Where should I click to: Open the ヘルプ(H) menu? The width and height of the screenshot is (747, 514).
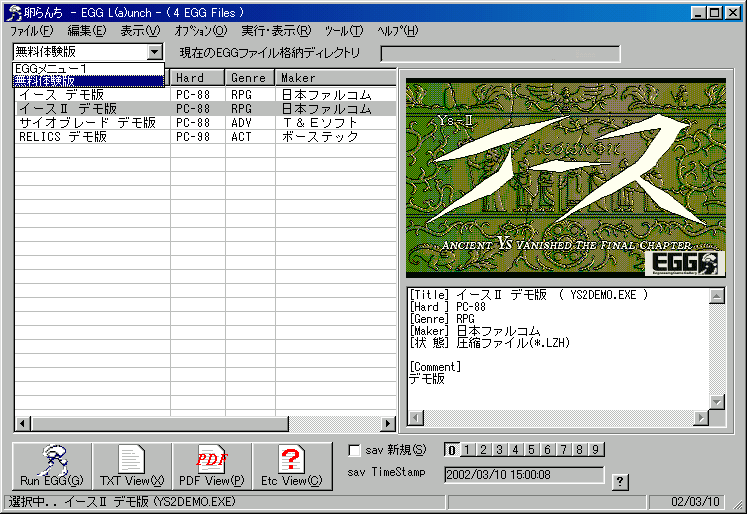(397, 31)
